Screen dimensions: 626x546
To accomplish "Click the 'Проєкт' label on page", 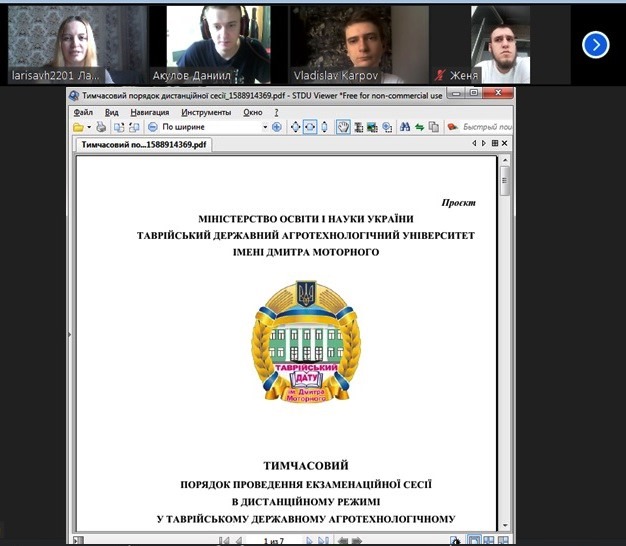I will (458, 203).
